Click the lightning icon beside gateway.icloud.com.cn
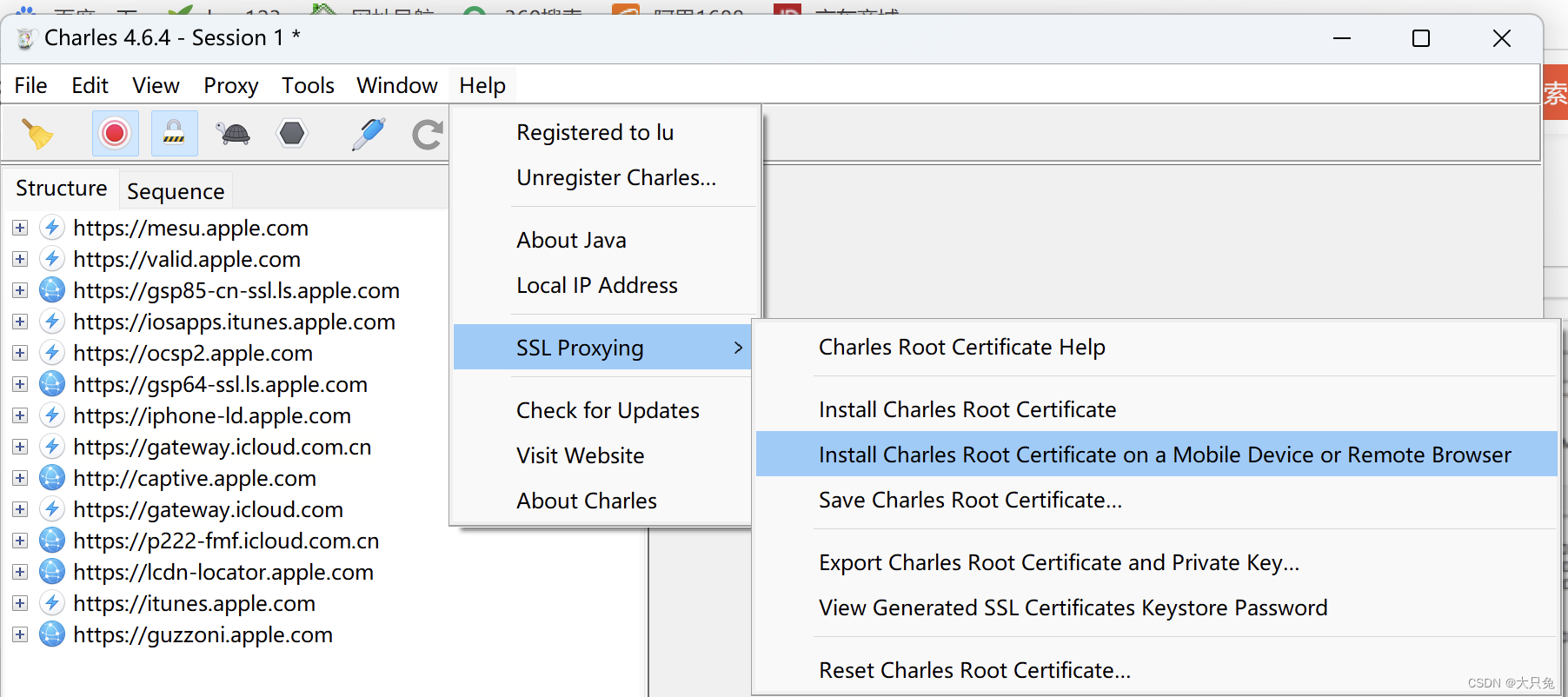The image size is (1568, 697). [x=52, y=447]
